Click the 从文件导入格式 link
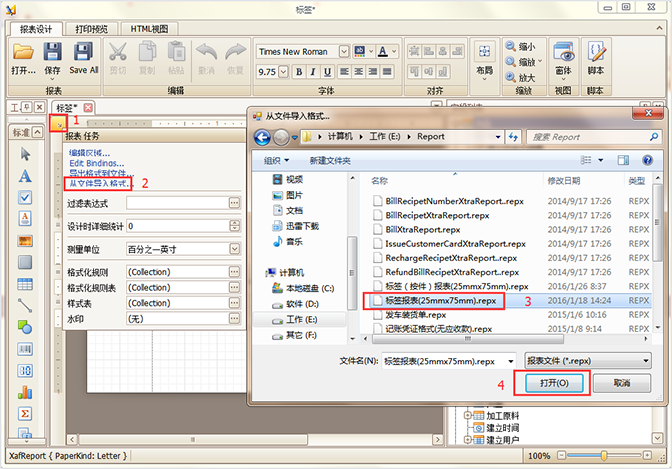 99,183
